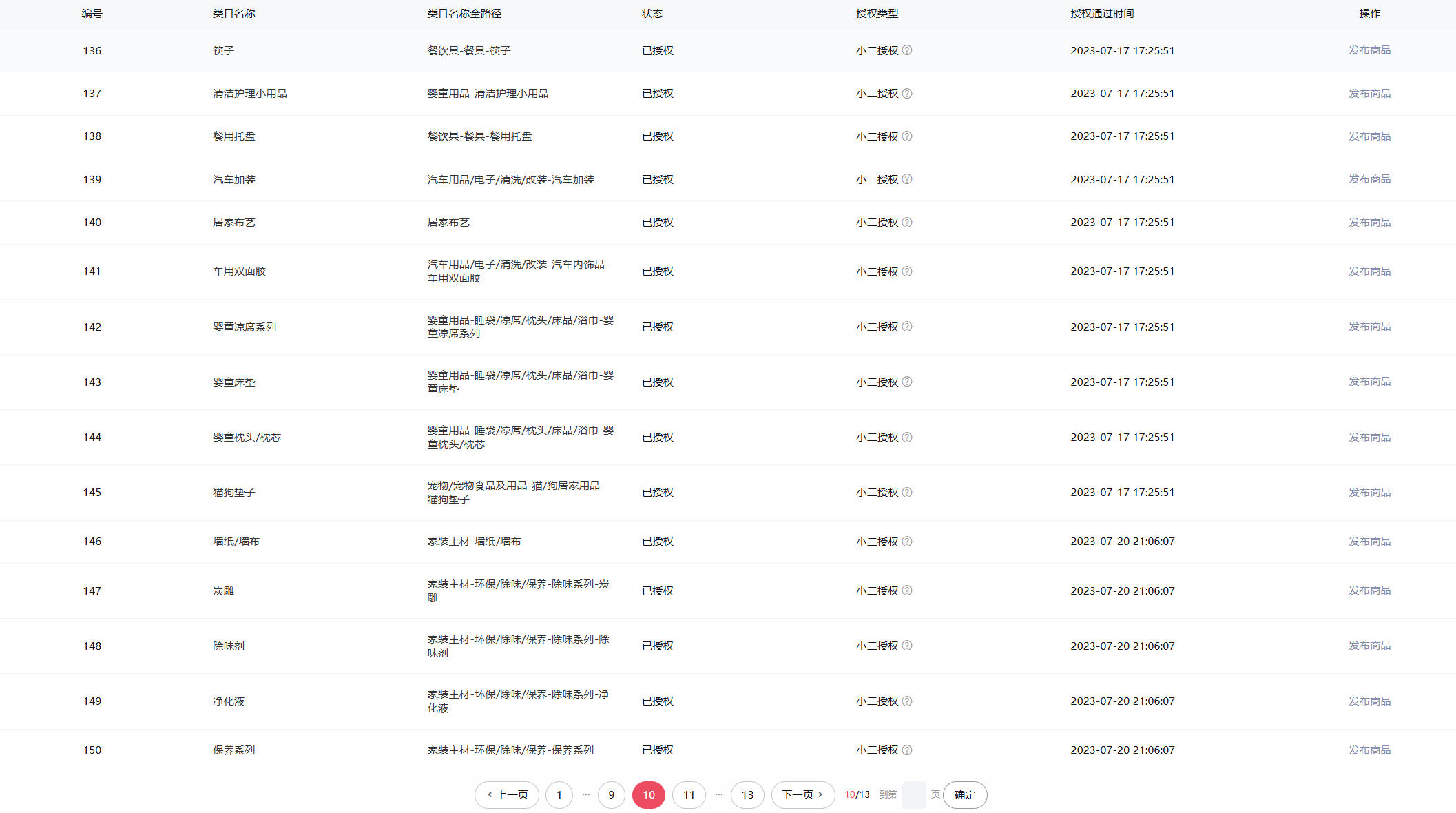This screenshot has width=1456, height=813.
Task: Go to previous page with 上一页
Action: pyautogui.click(x=507, y=795)
